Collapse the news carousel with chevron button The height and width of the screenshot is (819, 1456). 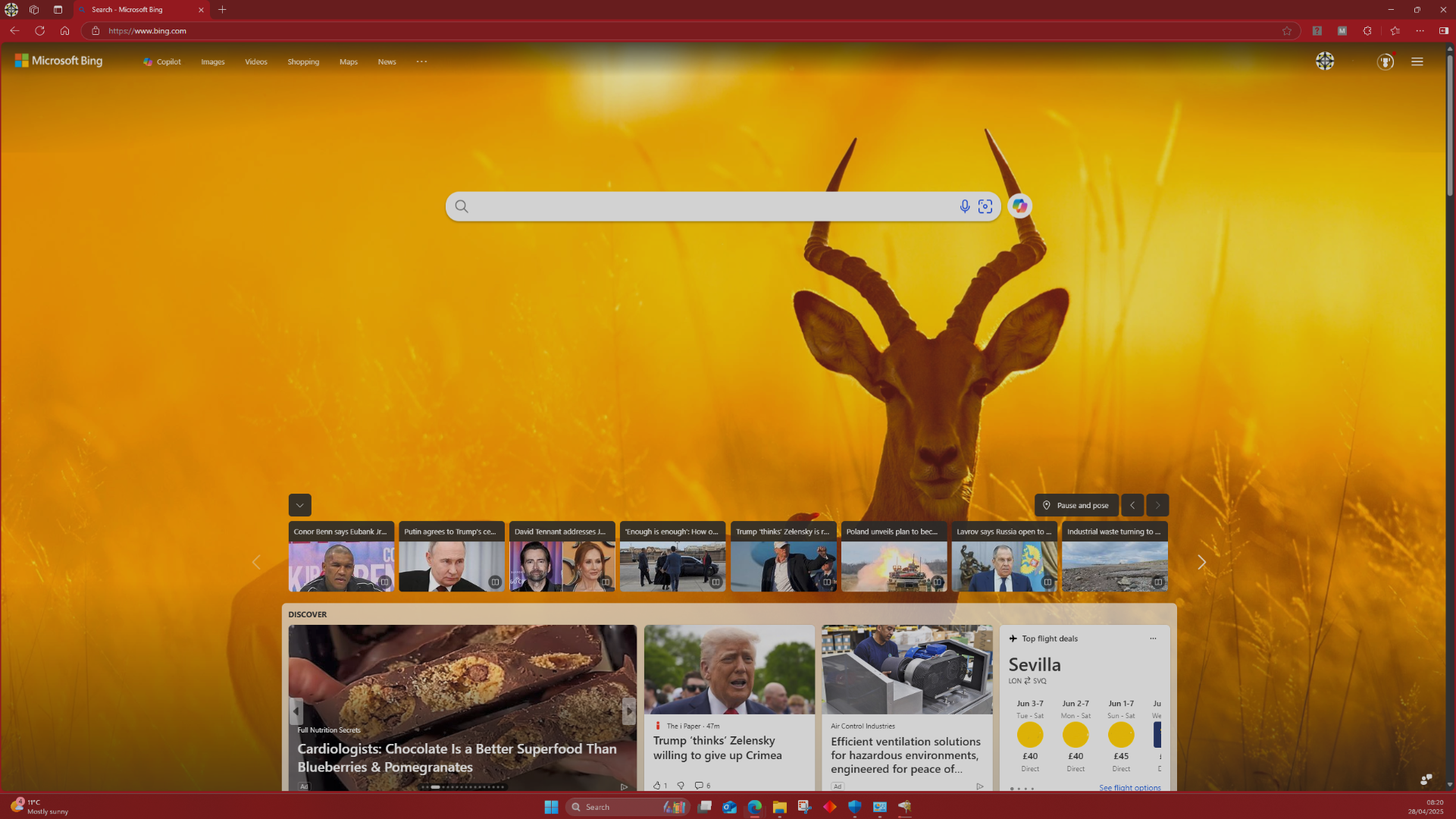pyautogui.click(x=299, y=505)
